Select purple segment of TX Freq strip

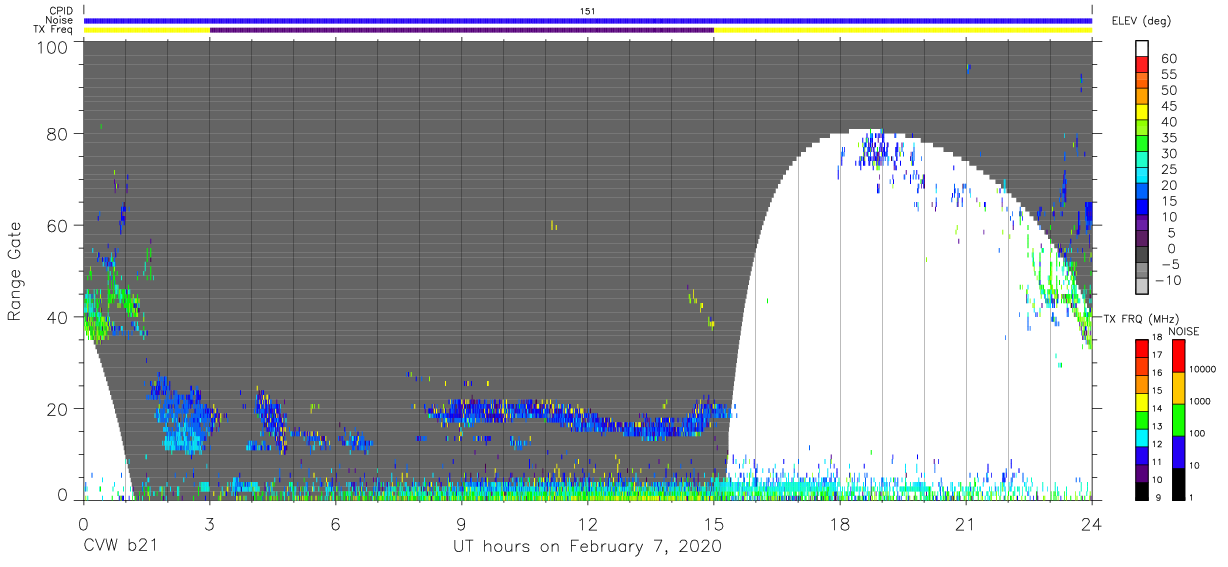(462, 30)
